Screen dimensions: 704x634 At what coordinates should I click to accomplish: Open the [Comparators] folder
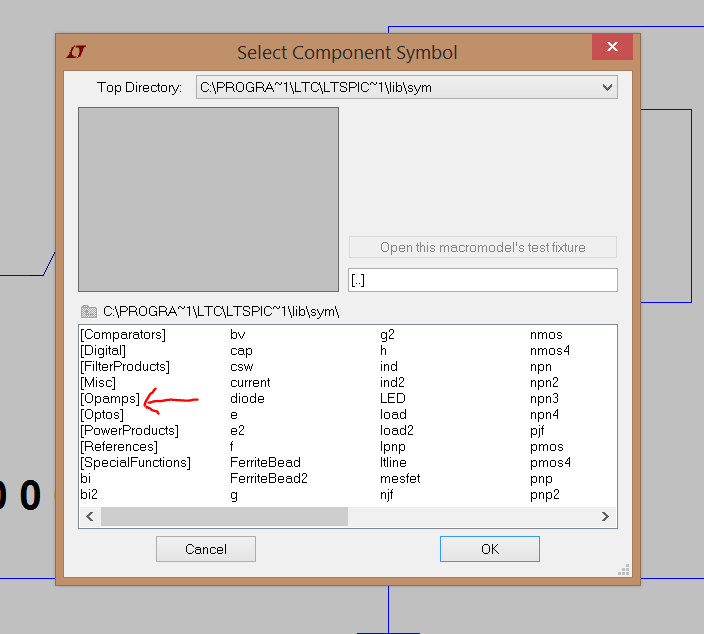pos(123,335)
